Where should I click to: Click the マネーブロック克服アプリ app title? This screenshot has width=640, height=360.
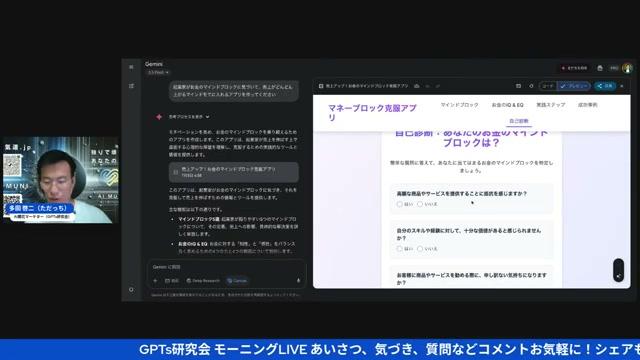coord(372,112)
